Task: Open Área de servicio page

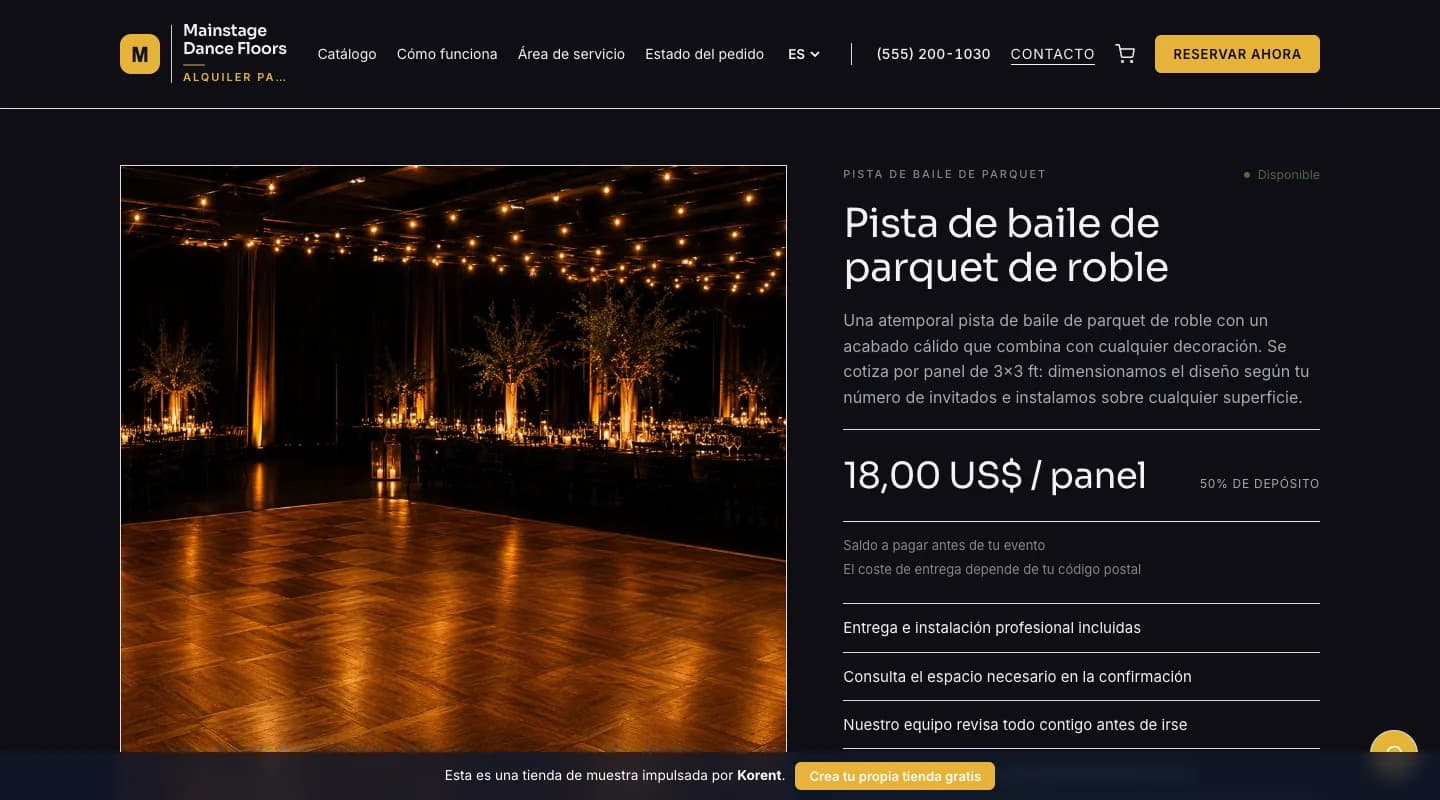Action: coord(571,54)
